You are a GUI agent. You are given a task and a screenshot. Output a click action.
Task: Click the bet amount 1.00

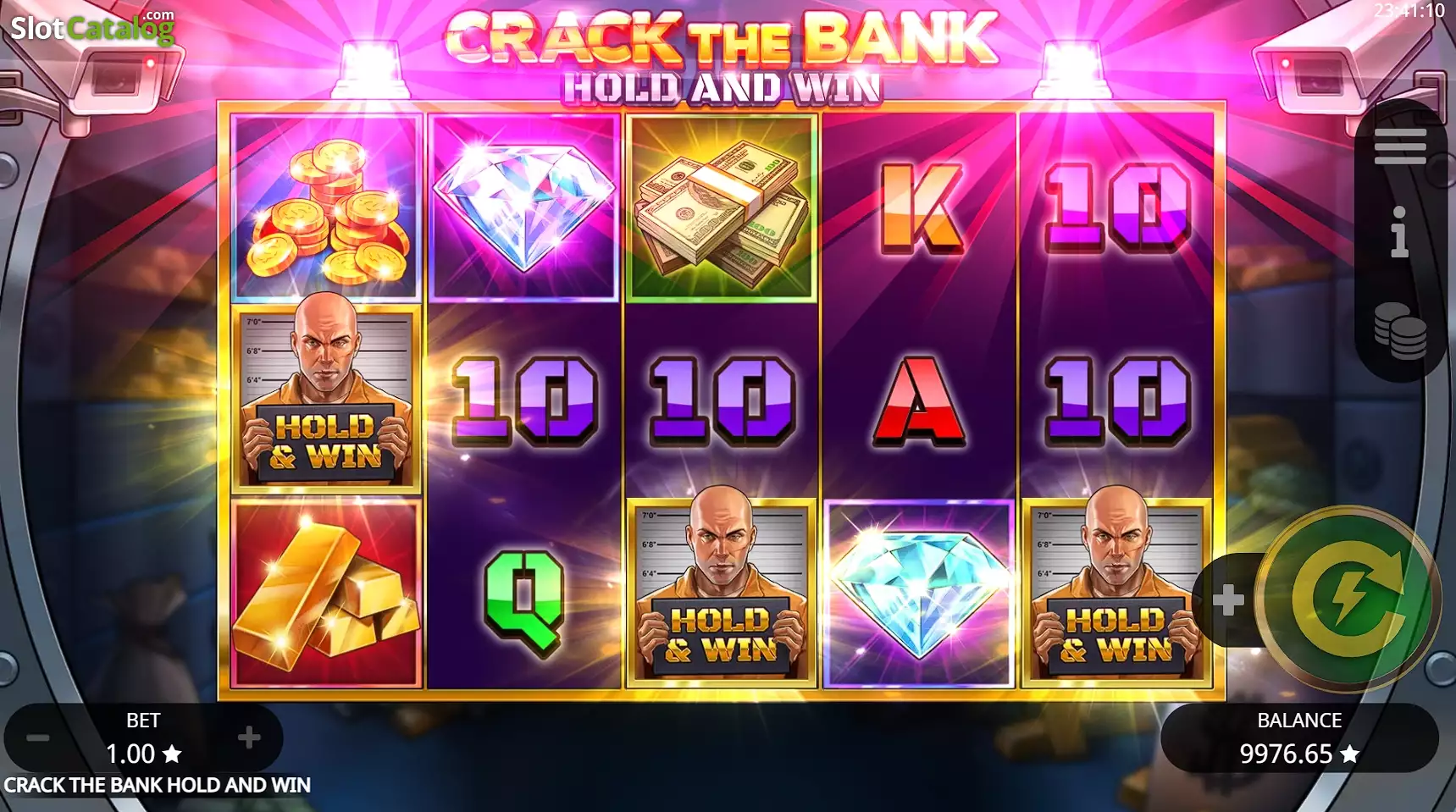click(142, 754)
